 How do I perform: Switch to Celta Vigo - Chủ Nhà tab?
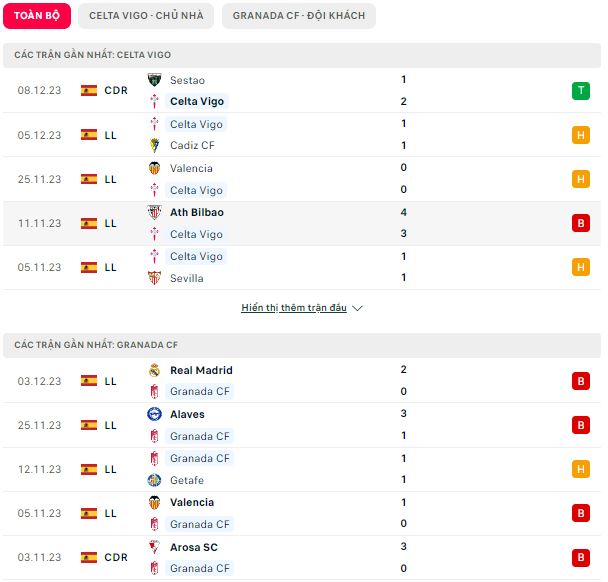point(146,16)
